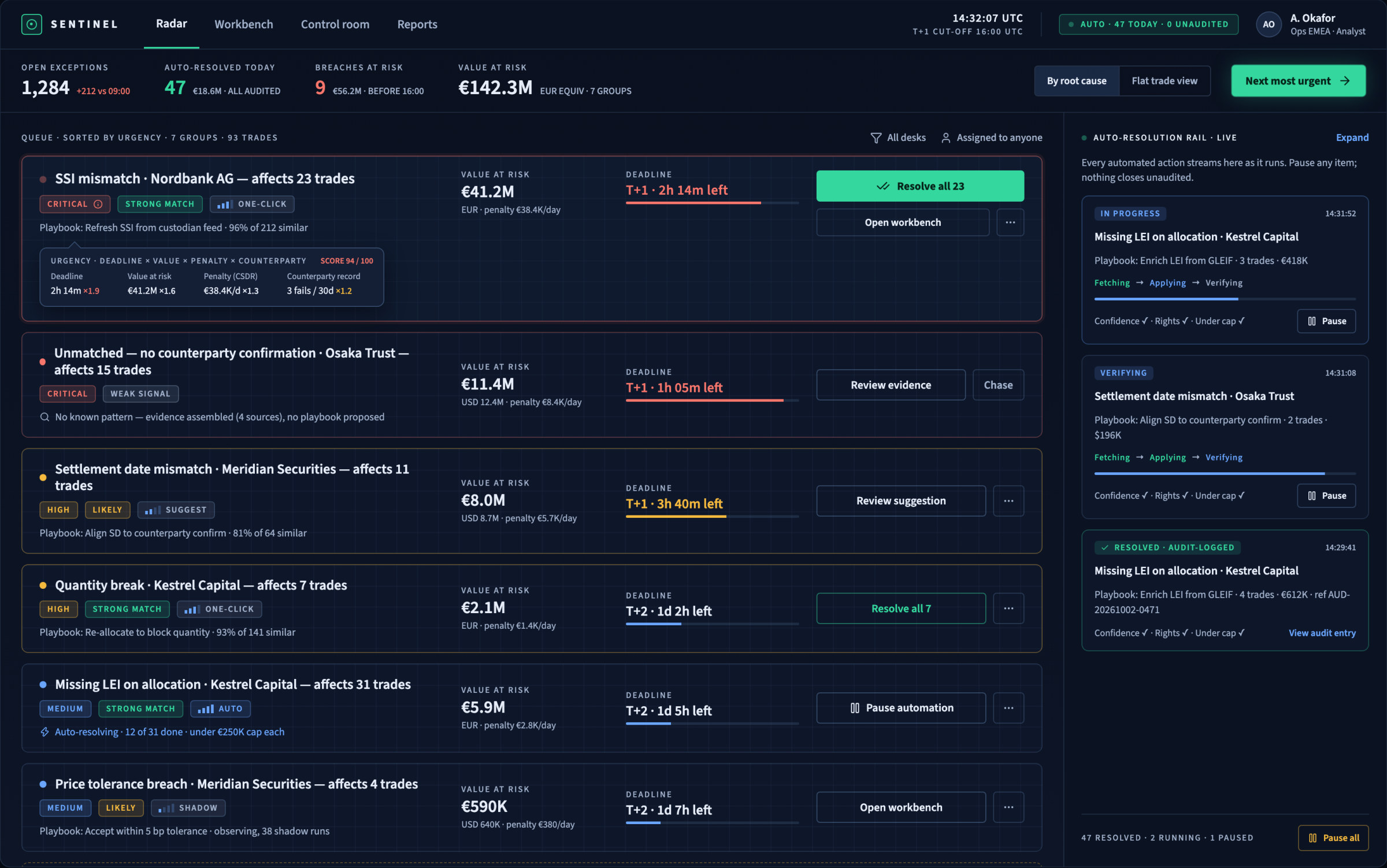Image resolution: width=1387 pixels, height=868 pixels.
Task: Click Resolve all 23 button
Action: click(x=920, y=186)
